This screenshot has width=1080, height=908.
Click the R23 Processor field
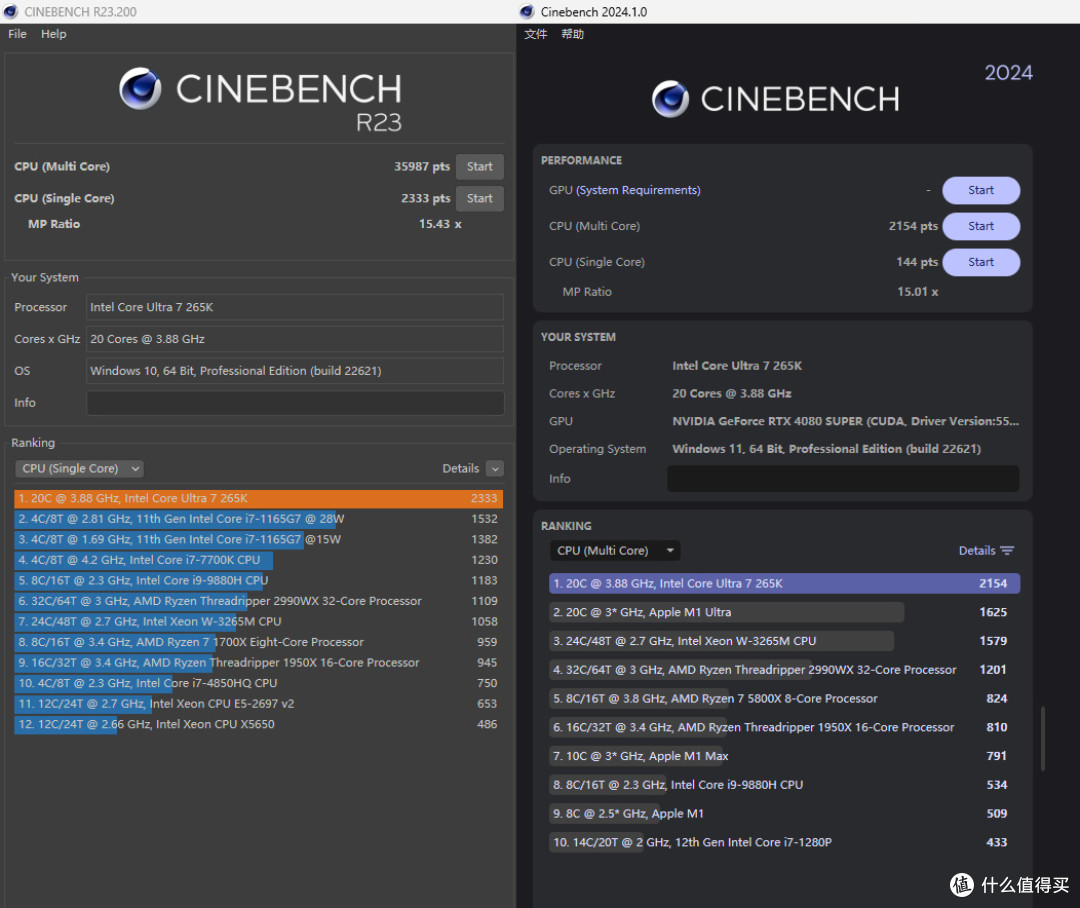pyautogui.click(x=295, y=307)
